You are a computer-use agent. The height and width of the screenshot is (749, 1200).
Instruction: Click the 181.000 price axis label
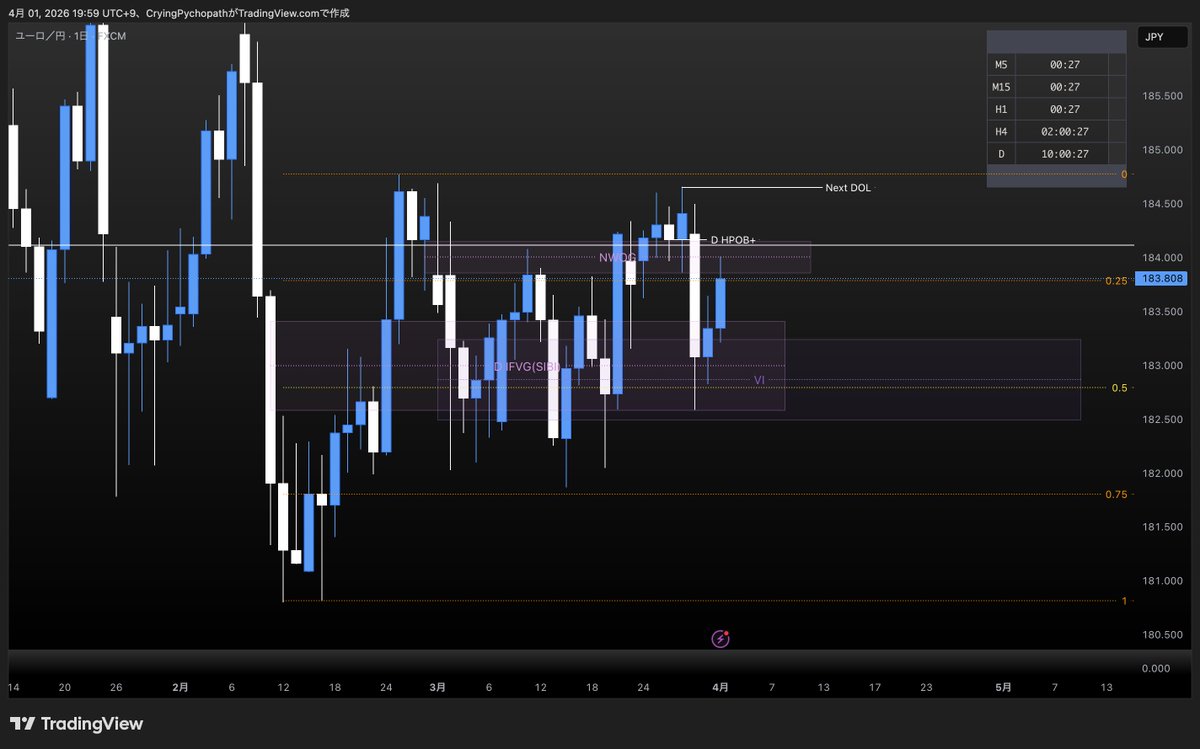pos(1164,581)
